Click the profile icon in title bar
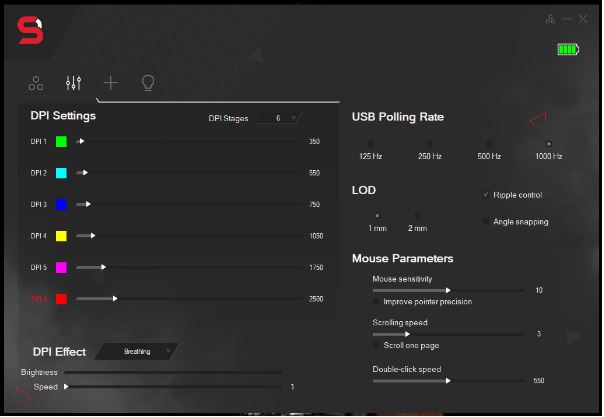Screen dimensions: 604x417 pyautogui.click(x=550, y=19)
